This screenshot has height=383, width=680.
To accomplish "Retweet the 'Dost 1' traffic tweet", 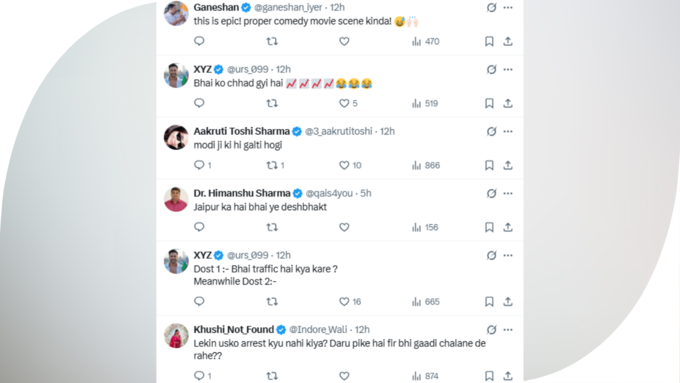I will 272,301.
